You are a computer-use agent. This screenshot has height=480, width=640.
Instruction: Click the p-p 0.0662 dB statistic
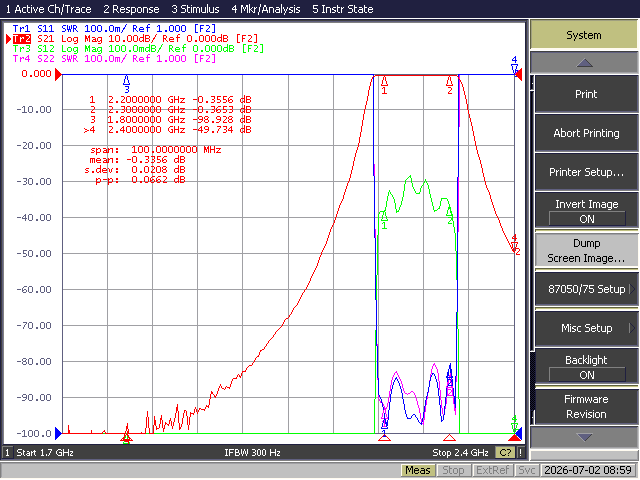point(140,180)
